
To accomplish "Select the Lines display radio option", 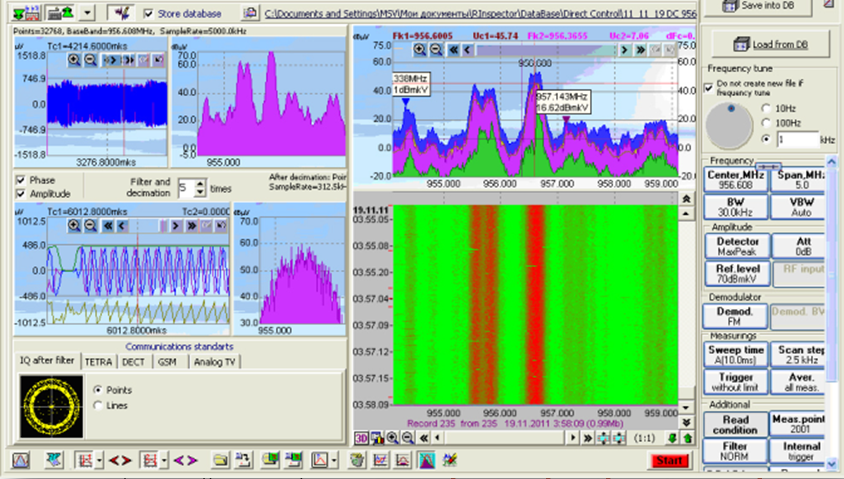I will coord(97,405).
